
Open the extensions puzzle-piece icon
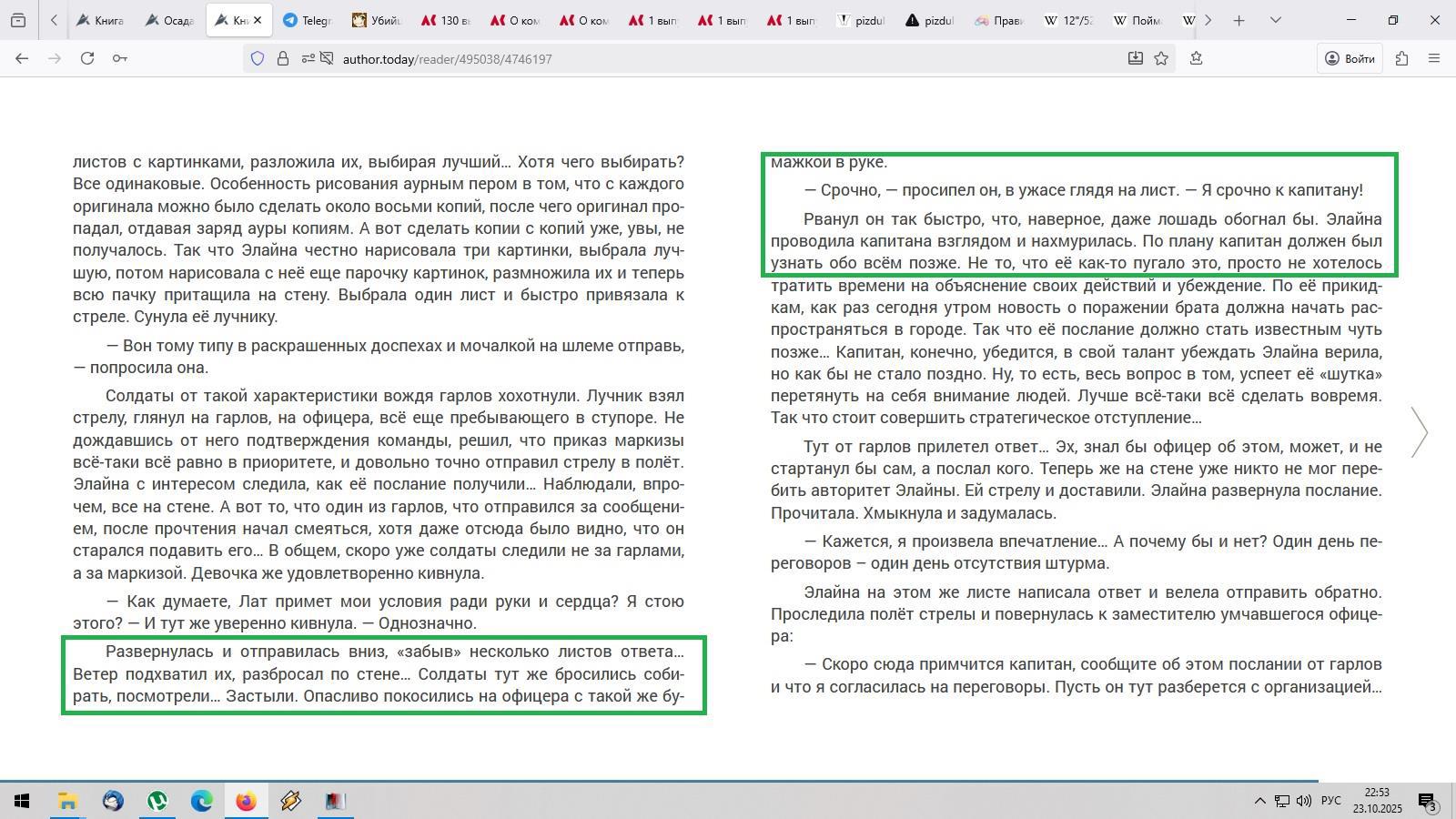coord(1401,58)
